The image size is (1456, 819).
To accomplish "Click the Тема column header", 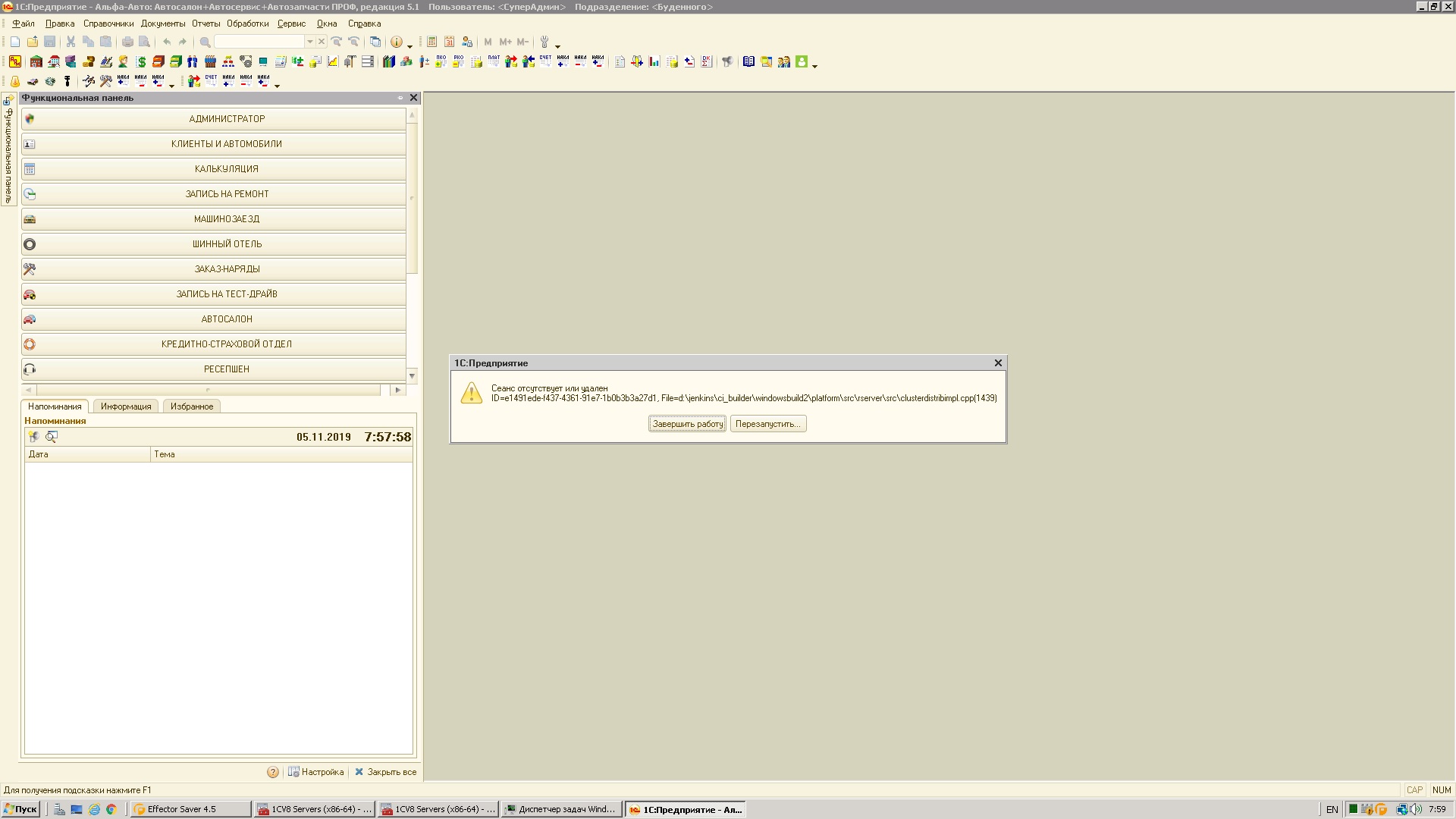I will click(281, 454).
